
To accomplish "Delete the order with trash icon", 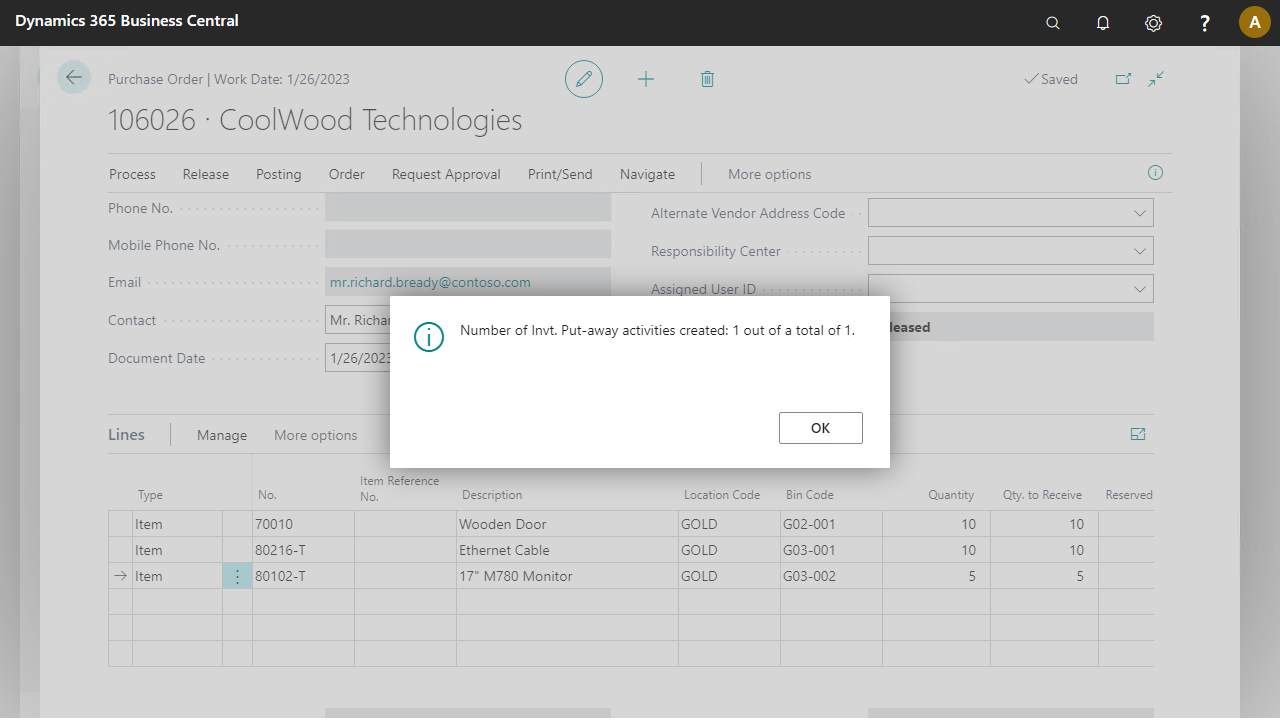I will pos(707,79).
